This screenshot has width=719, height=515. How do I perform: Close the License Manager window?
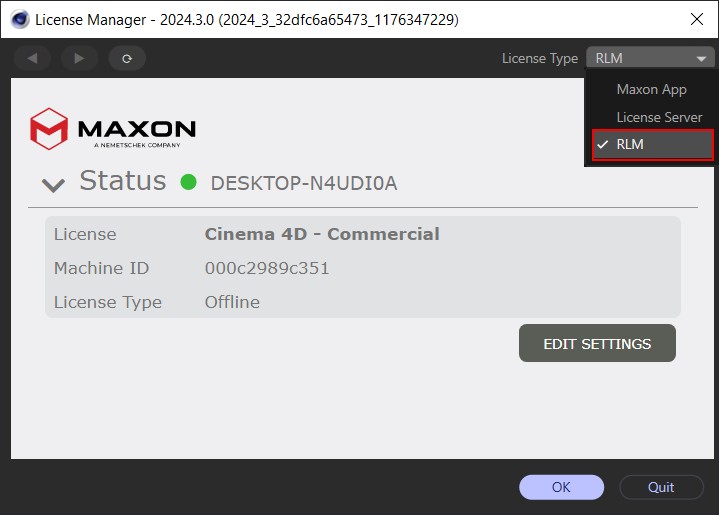[697, 19]
